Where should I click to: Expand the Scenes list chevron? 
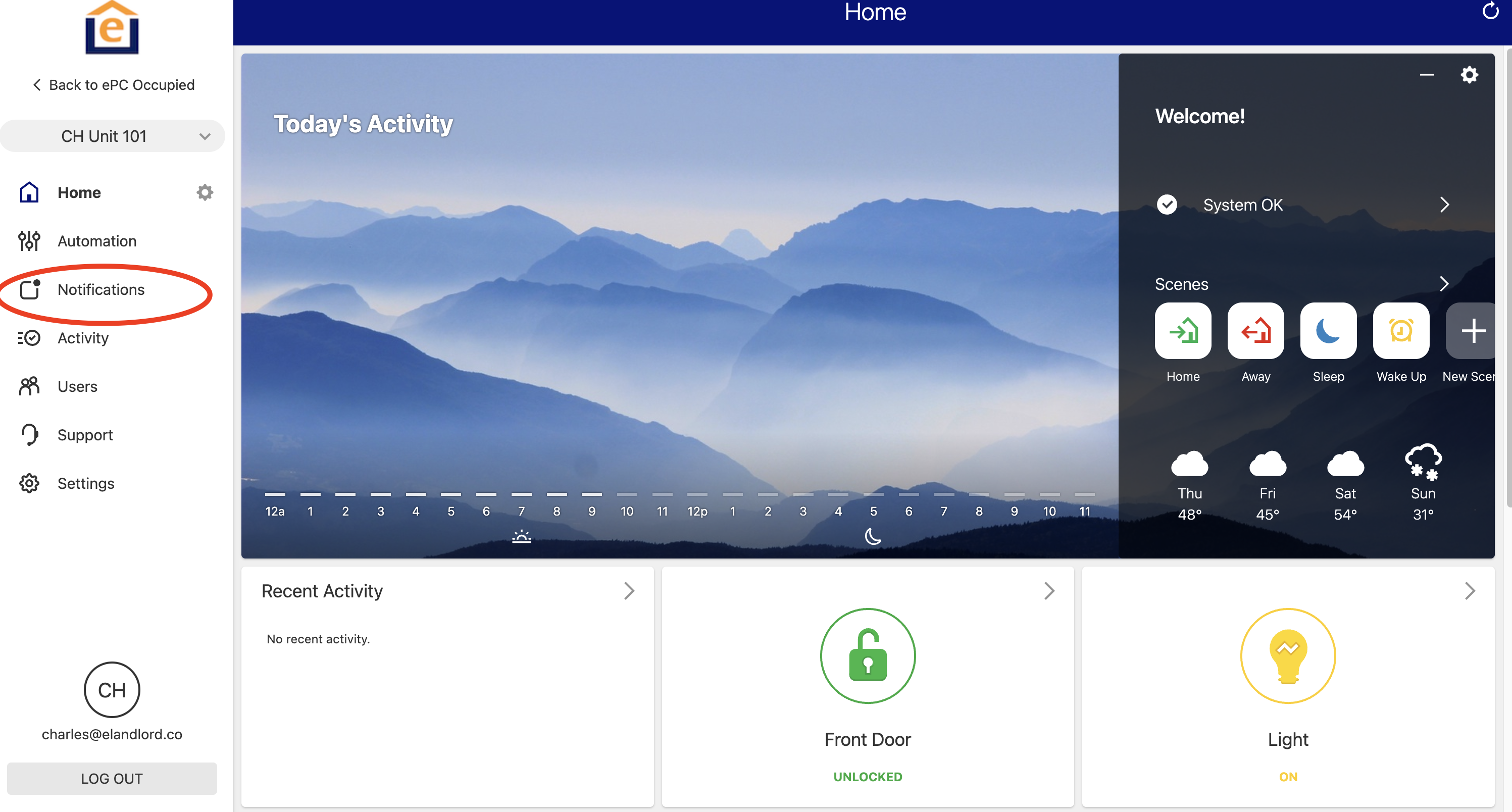[1444, 284]
